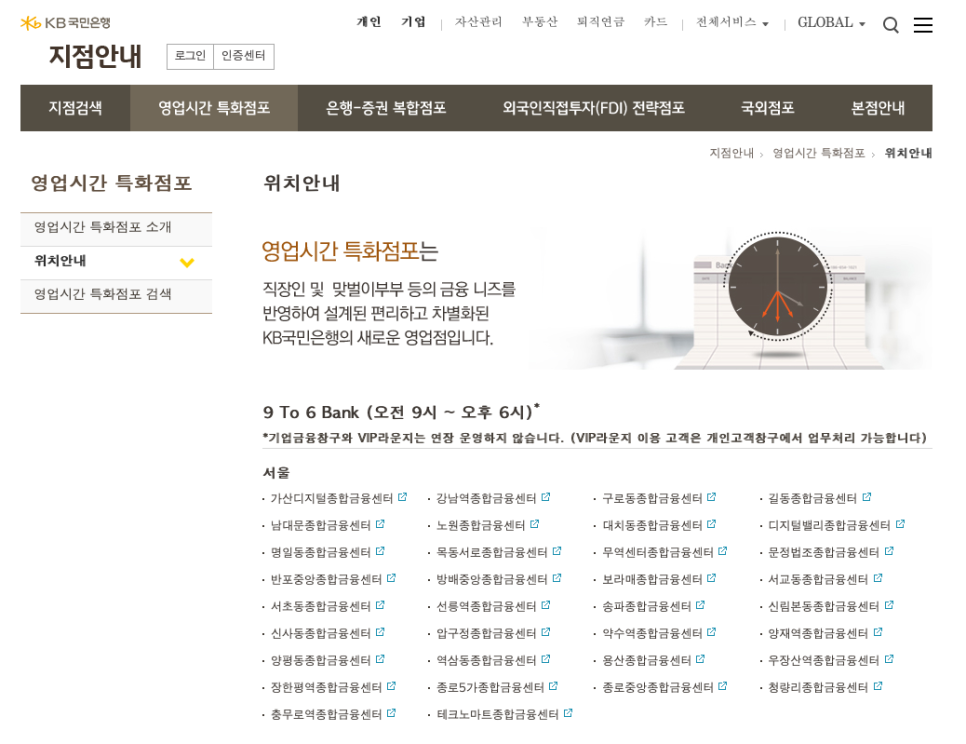This screenshot has height=744, width=966.
Task: Open the 카드 top menu
Action: [656, 22]
